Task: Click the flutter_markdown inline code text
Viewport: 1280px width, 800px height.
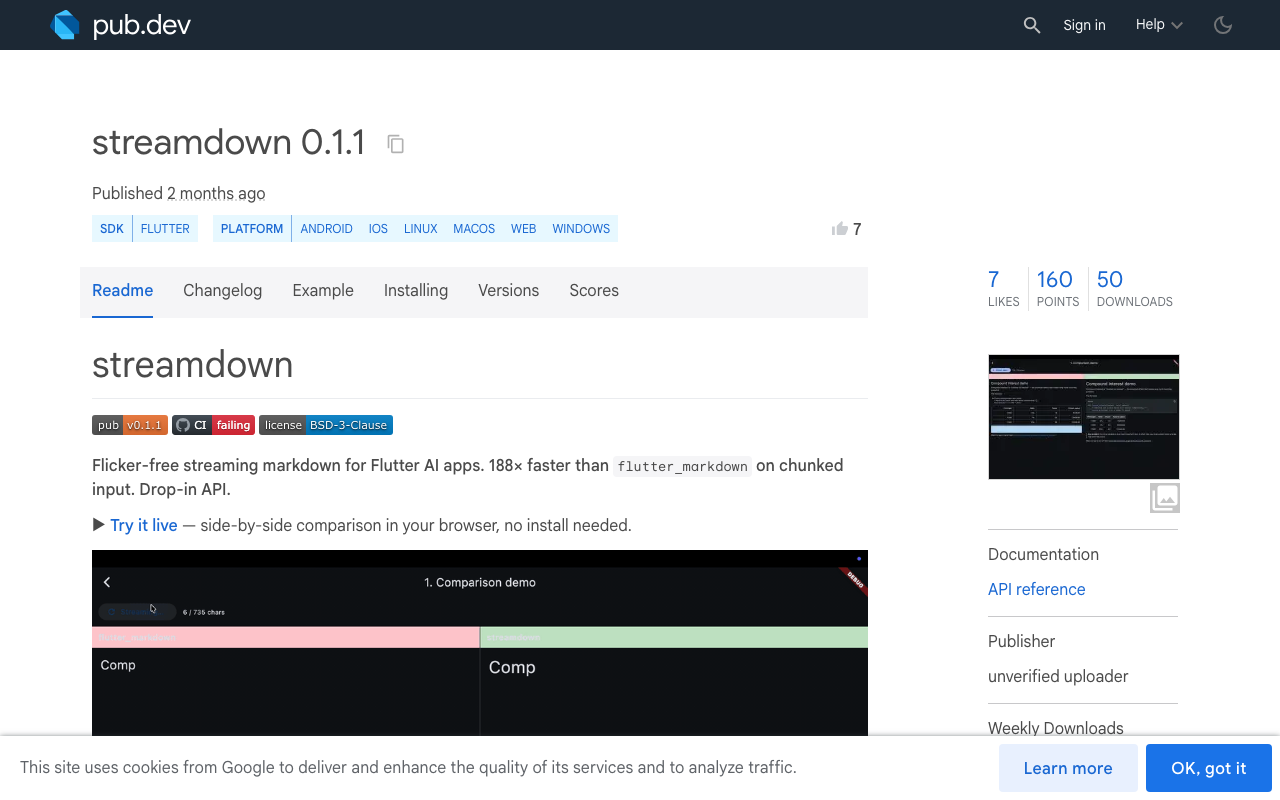Action: click(x=682, y=466)
